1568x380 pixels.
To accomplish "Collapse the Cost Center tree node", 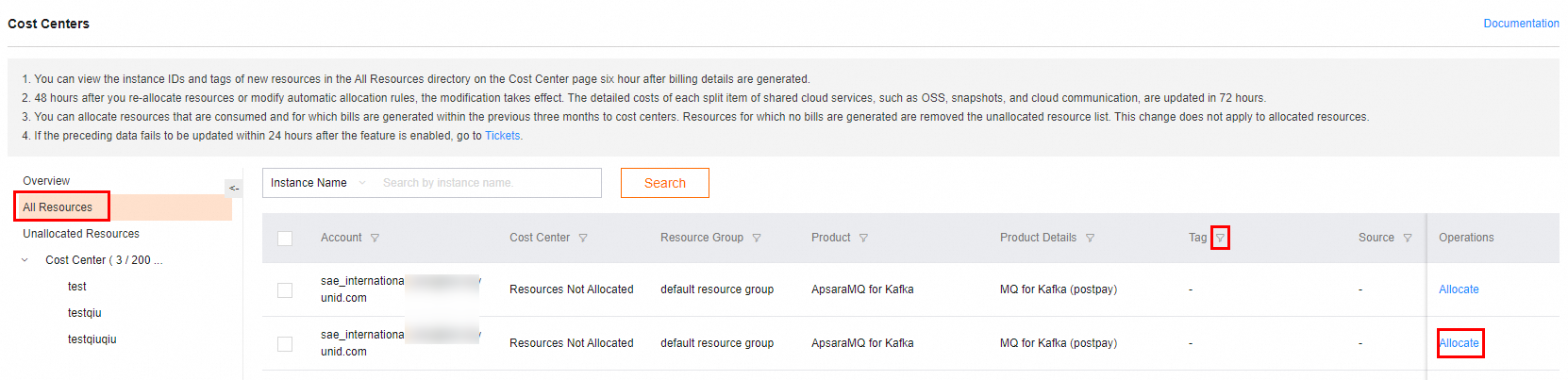I will 25,260.
